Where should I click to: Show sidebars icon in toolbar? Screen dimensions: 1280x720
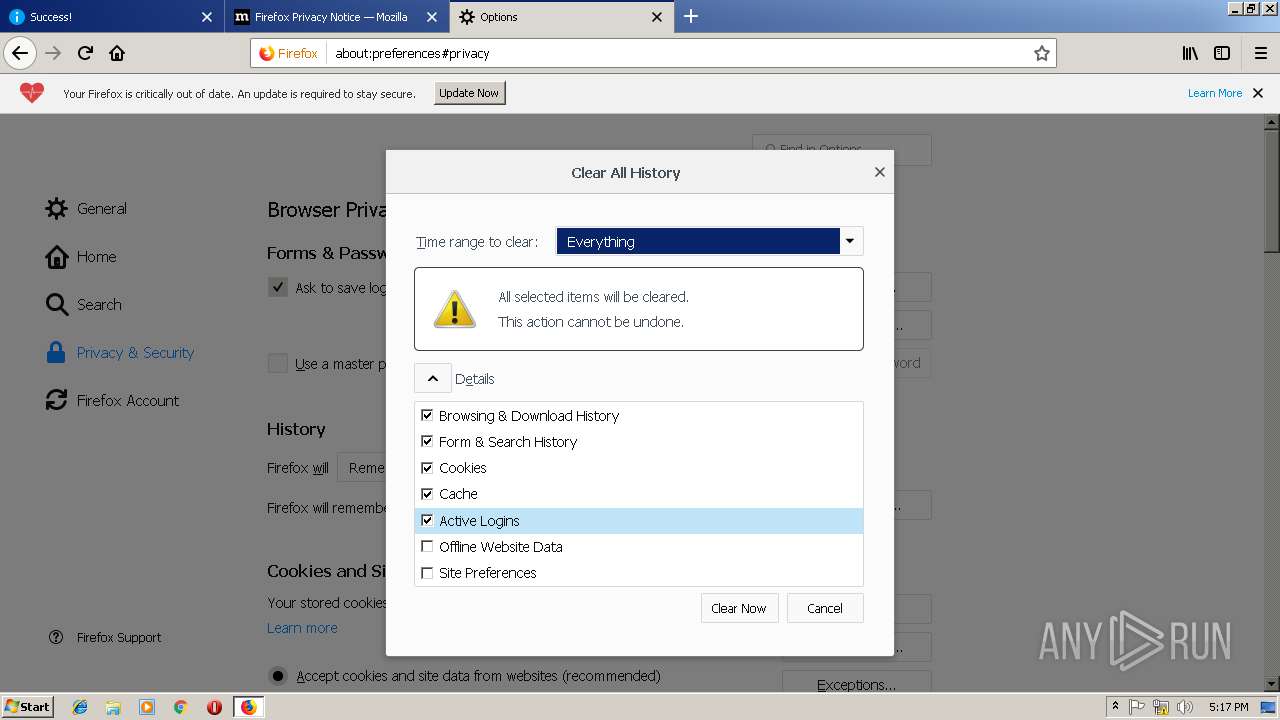(x=1222, y=53)
